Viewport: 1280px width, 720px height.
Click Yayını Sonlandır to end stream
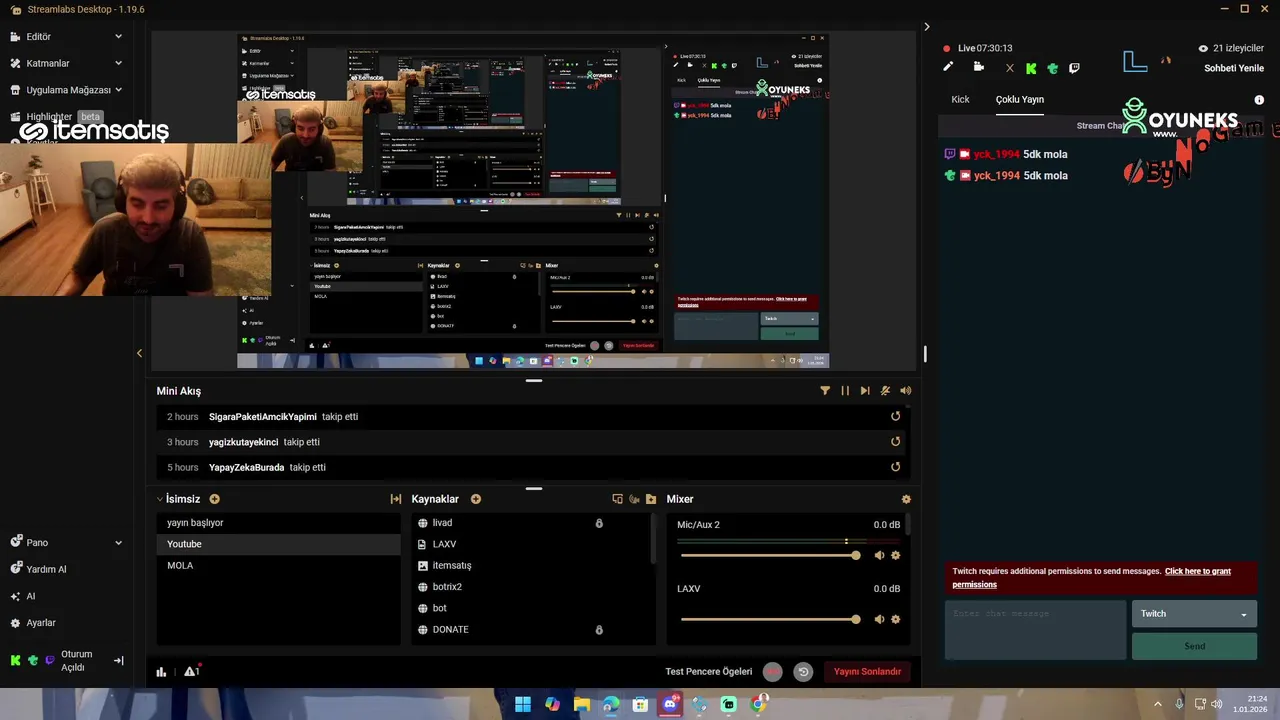(867, 672)
